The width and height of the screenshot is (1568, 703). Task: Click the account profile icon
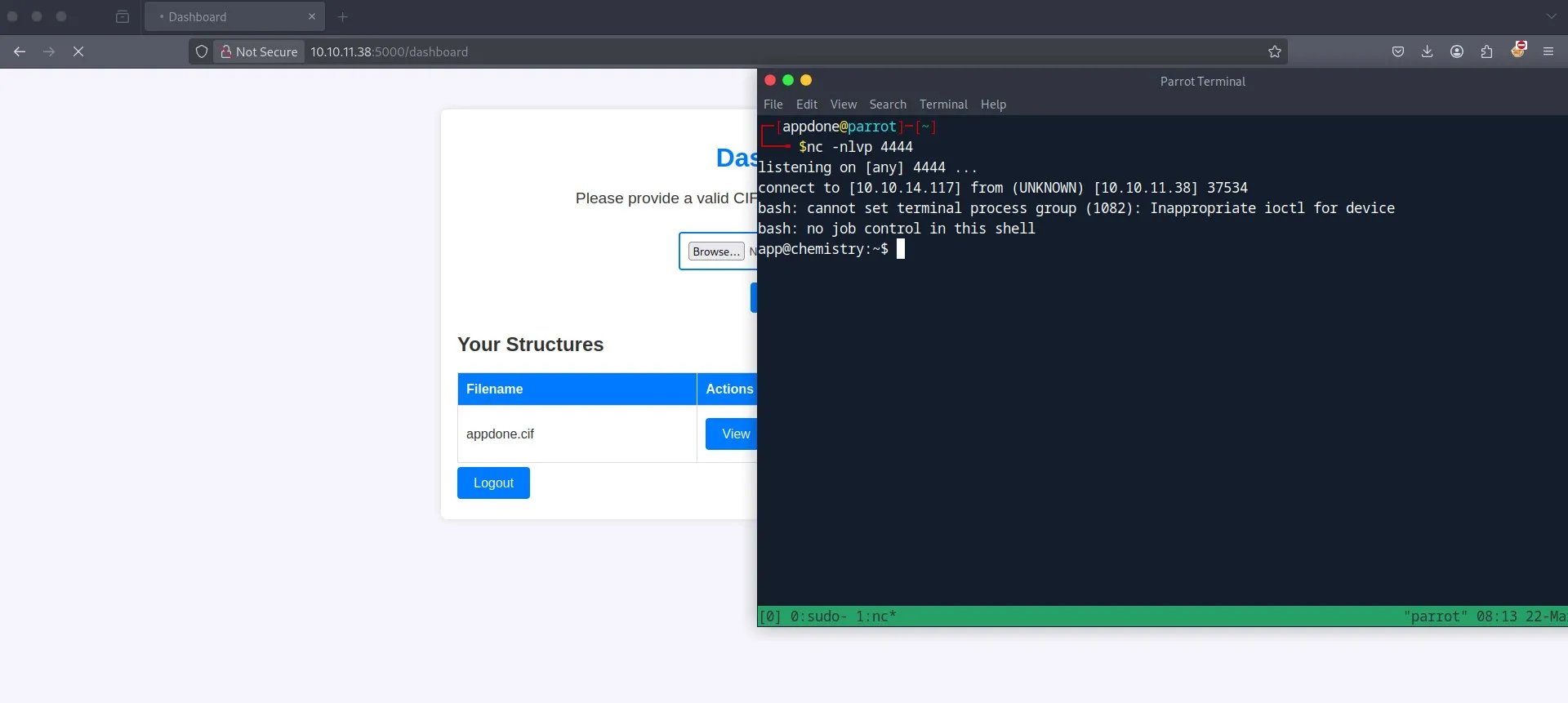coord(1457,51)
